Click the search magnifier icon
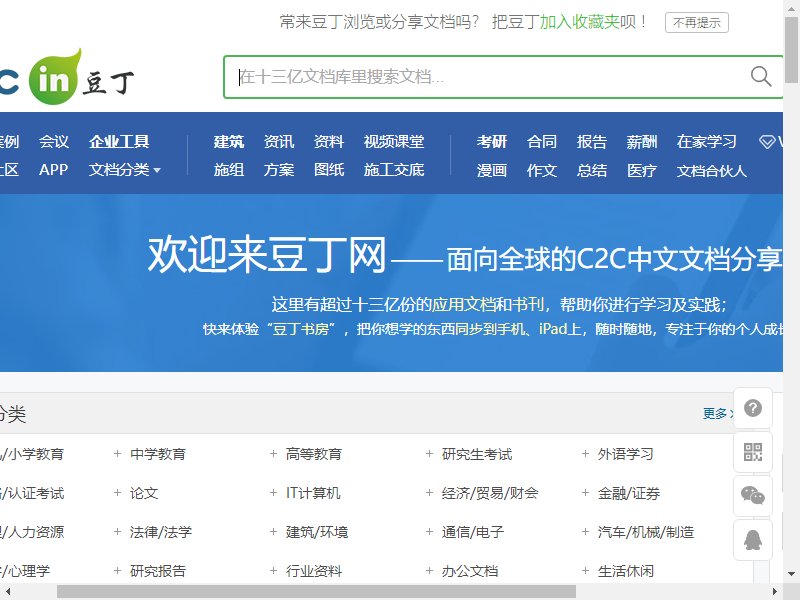Image resolution: width=800 pixels, height=600 pixels. [x=761, y=77]
